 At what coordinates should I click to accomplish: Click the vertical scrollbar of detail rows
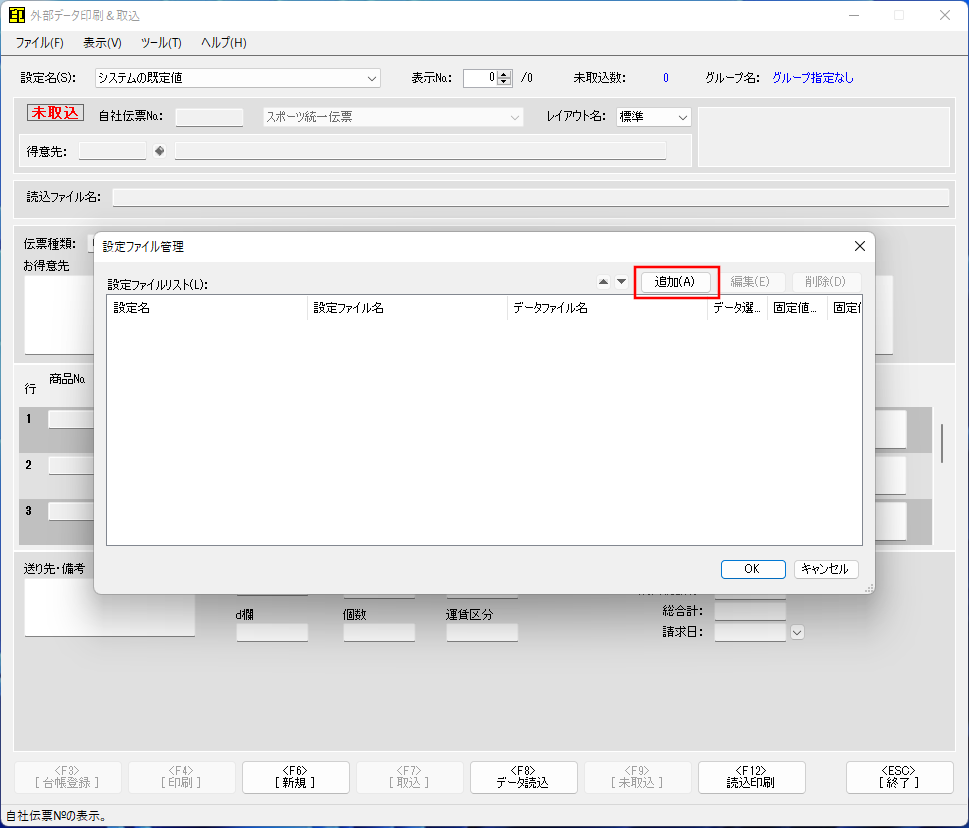[x=942, y=443]
